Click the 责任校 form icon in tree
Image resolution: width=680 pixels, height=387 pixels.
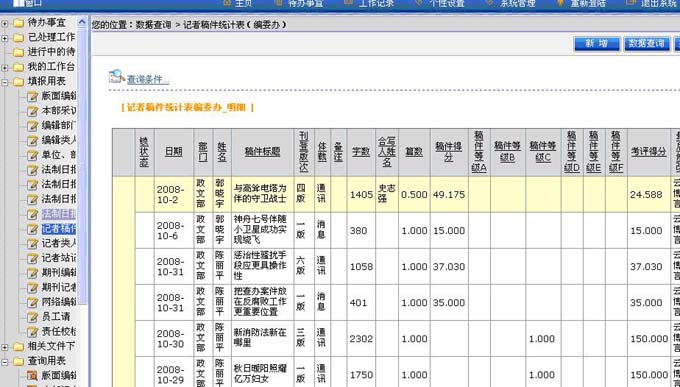point(33,332)
